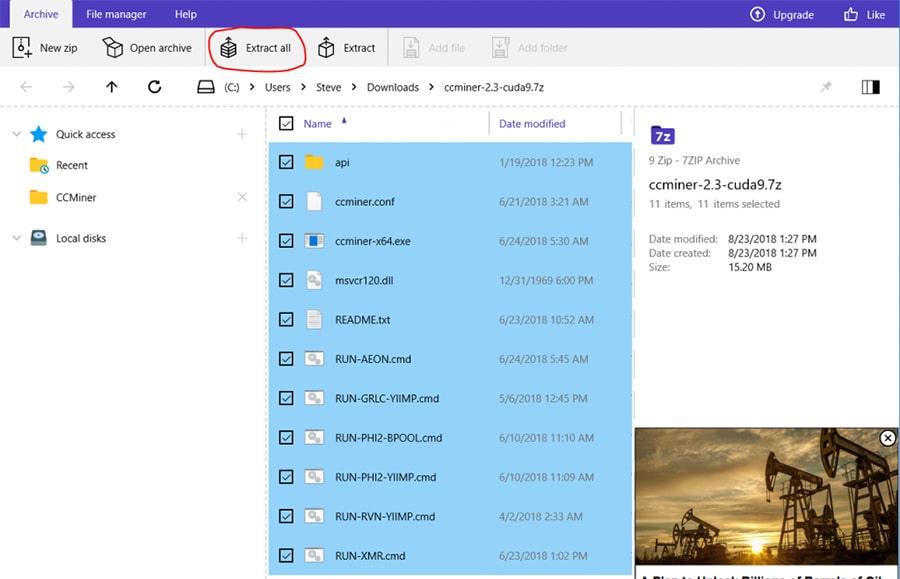This screenshot has width=900, height=579.
Task: Toggle the select-all checkbox in header
Action: (286, 124)
